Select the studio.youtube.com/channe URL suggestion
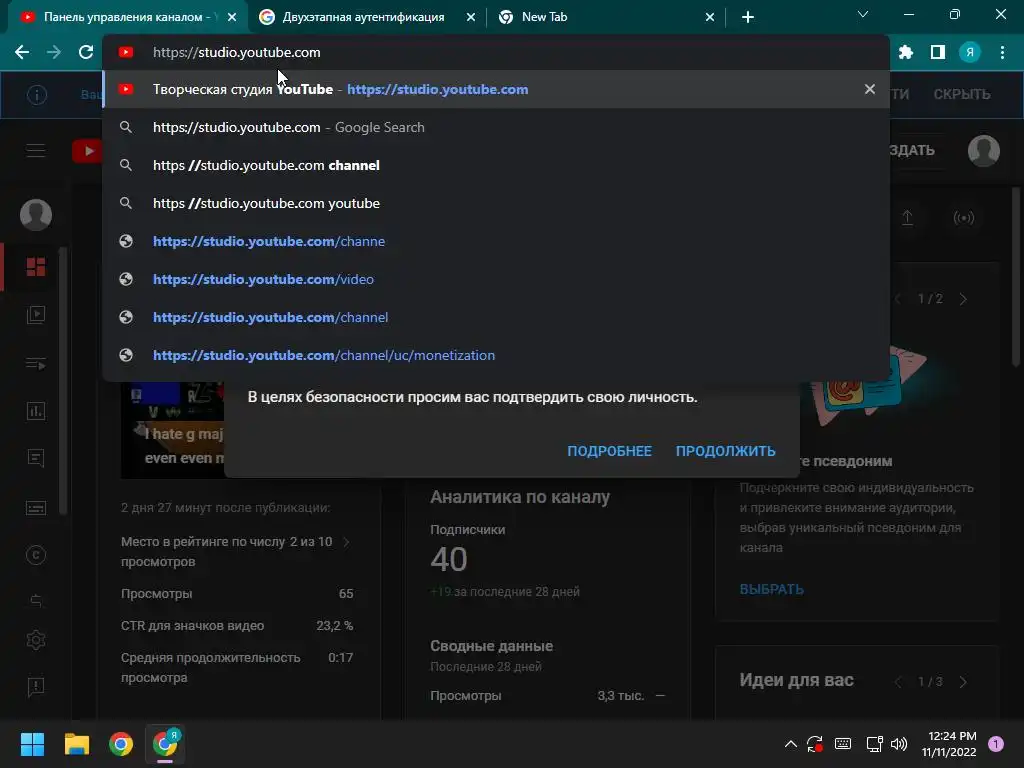Screen dimensions: 1024x768 (x=496, y=241)
